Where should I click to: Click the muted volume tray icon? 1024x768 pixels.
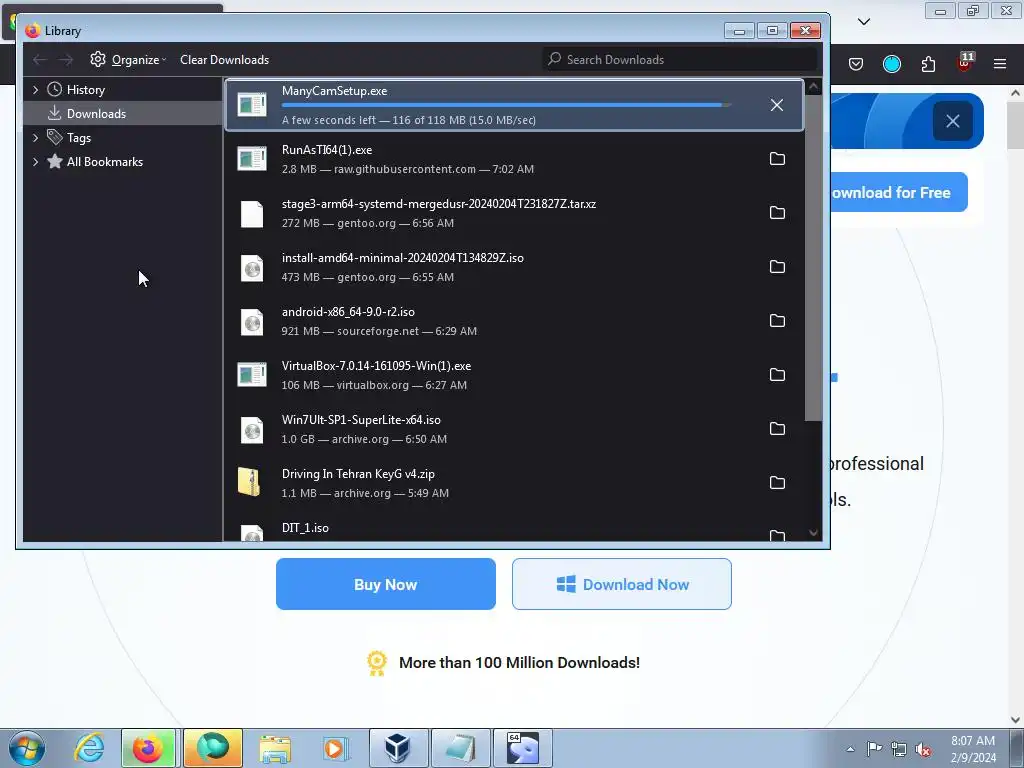923,749
